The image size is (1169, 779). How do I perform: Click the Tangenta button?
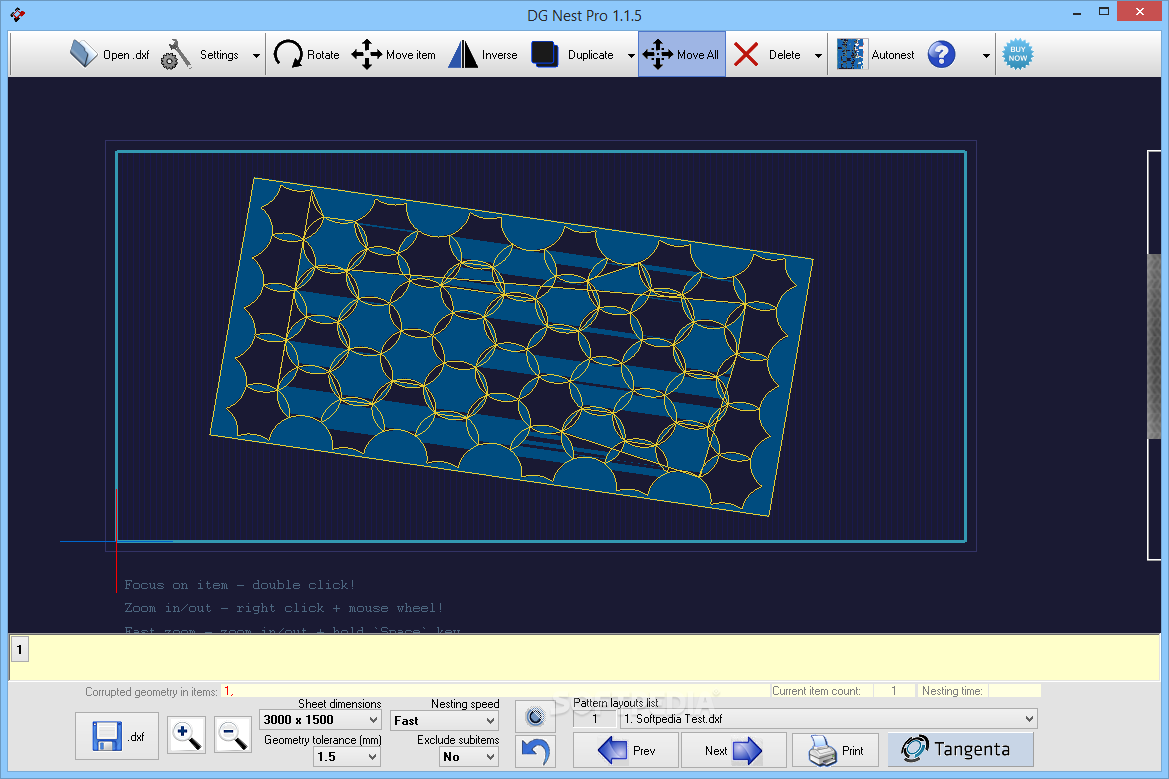[960, 749]
